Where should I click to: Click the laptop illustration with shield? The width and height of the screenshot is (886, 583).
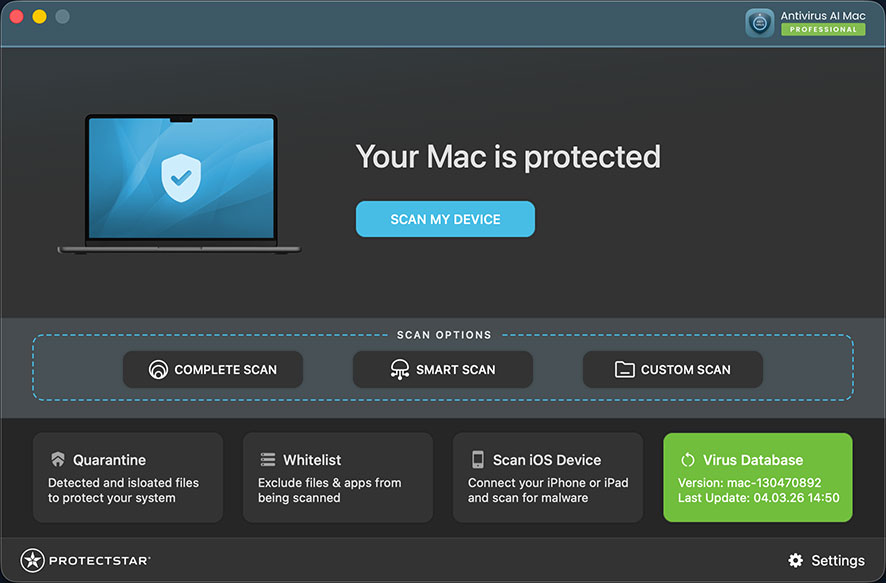[x=180, y=182]
